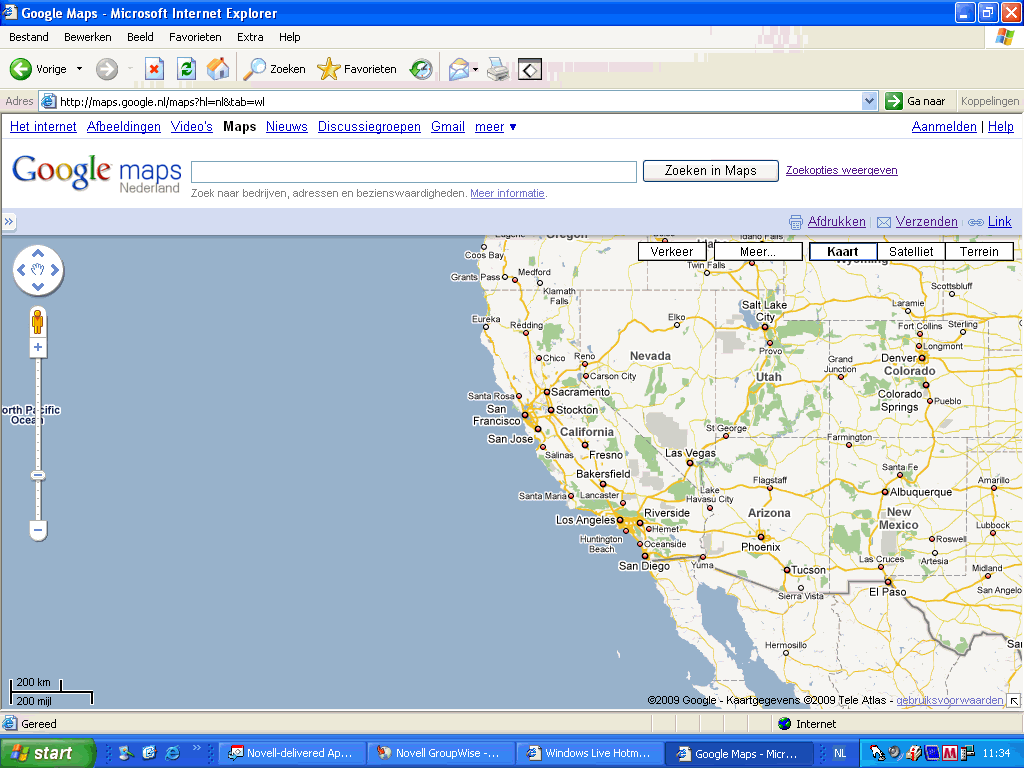The image size is (1024, 768).
Task: Follow the Afdrukken link
Action: [x=837, y=221]
